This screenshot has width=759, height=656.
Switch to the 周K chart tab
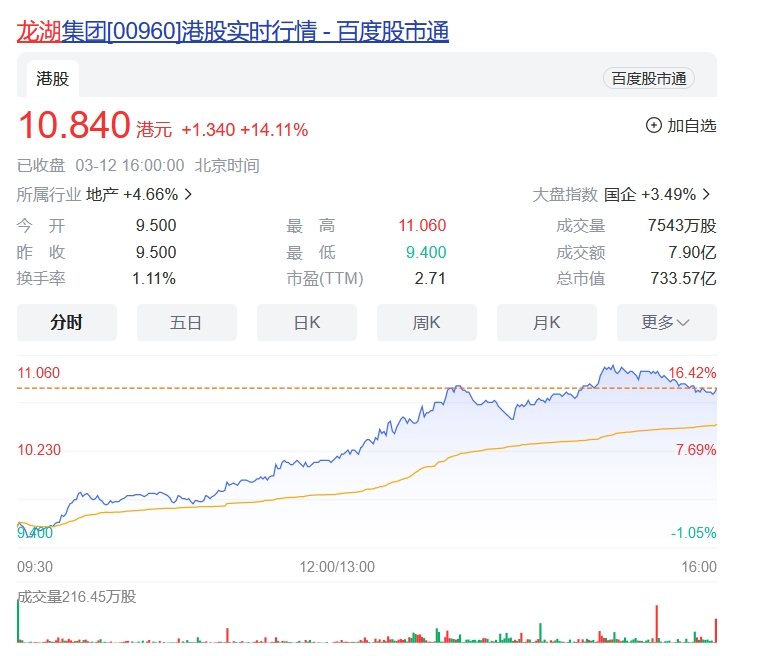(x=427, y=322)
